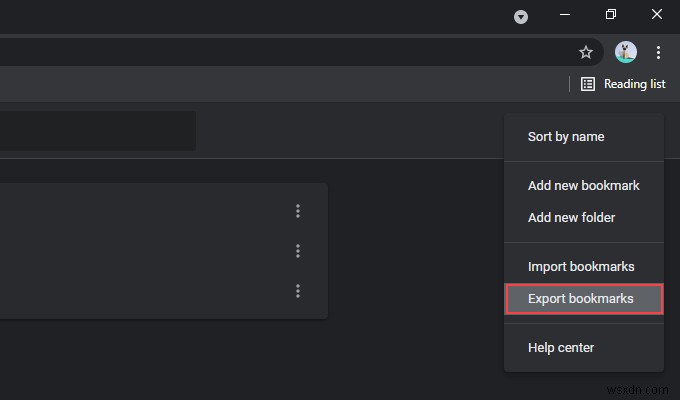
Task: Open the tab search dropdown arrow
Action: 521,16
